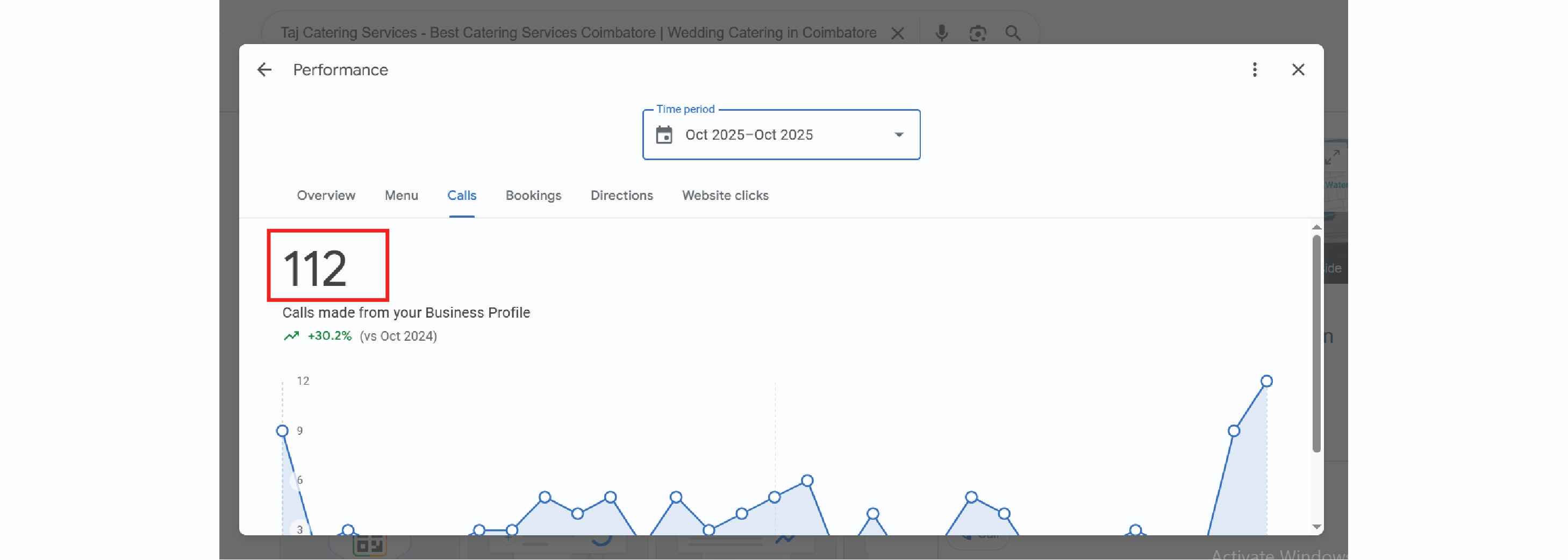
Task: Click the back arrow in Performance header
Action: 264,70
